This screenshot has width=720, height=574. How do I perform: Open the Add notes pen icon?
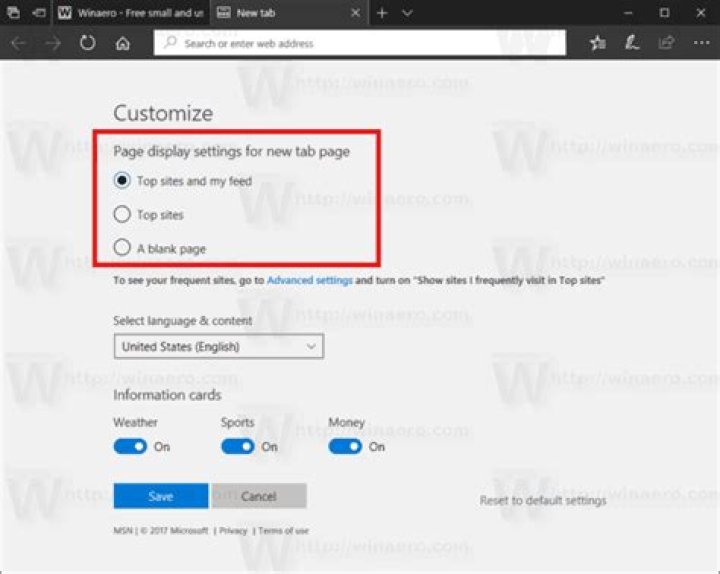pos(632,43)
